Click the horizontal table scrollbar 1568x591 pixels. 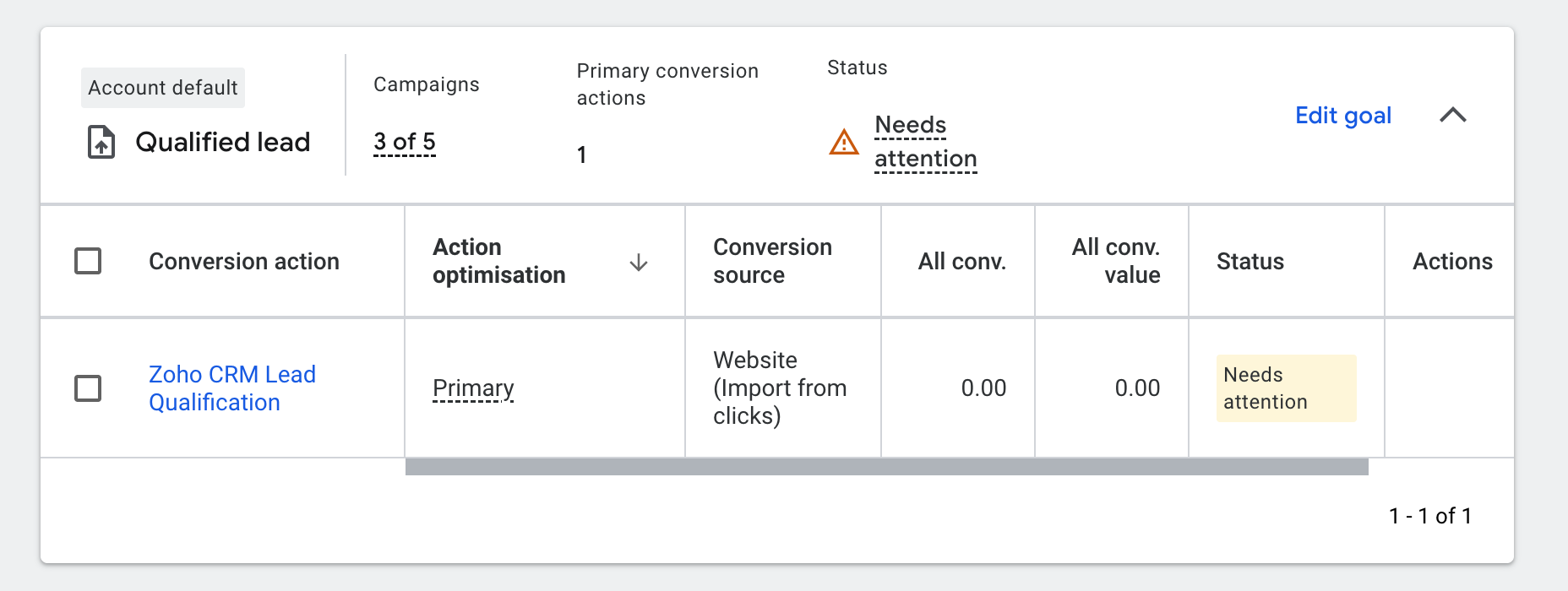click(x=886, y=467)
